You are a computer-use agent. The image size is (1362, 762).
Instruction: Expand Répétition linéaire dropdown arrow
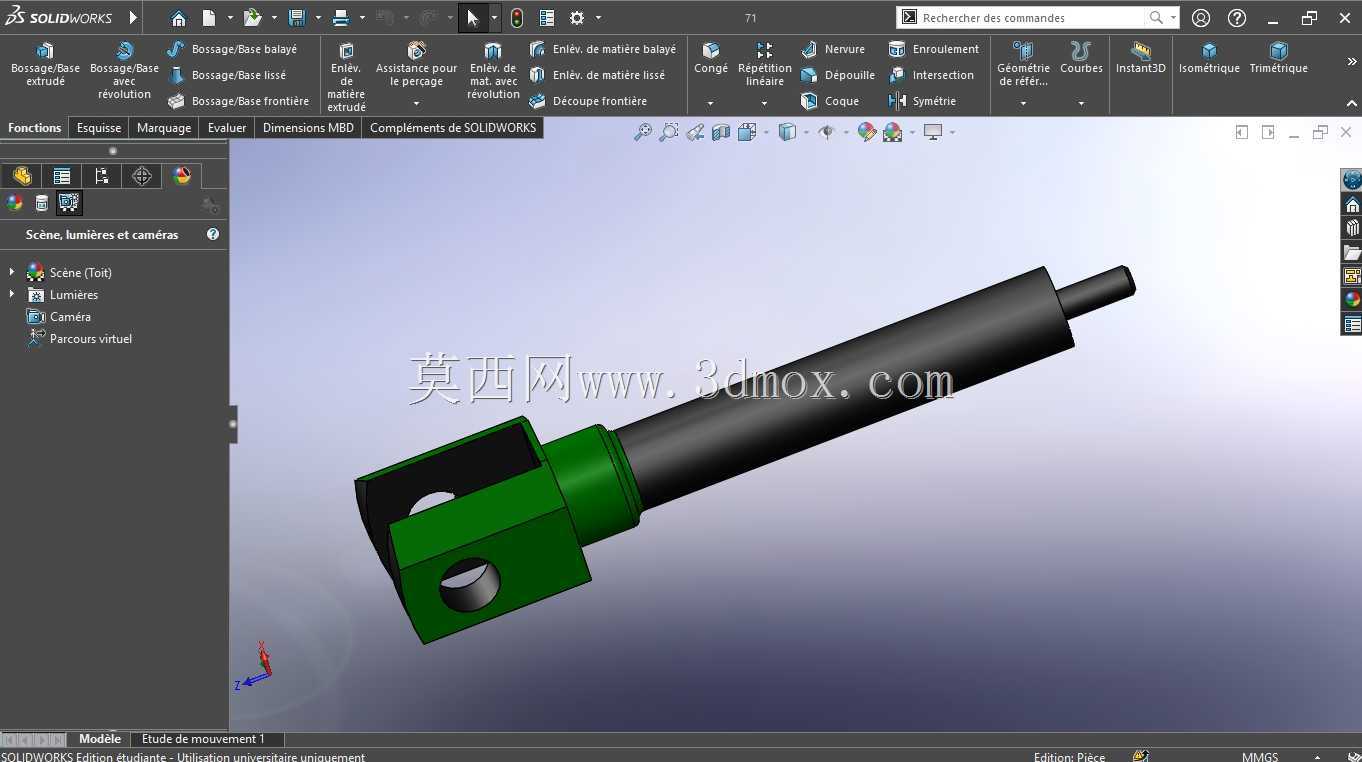(x=764, y=103)
